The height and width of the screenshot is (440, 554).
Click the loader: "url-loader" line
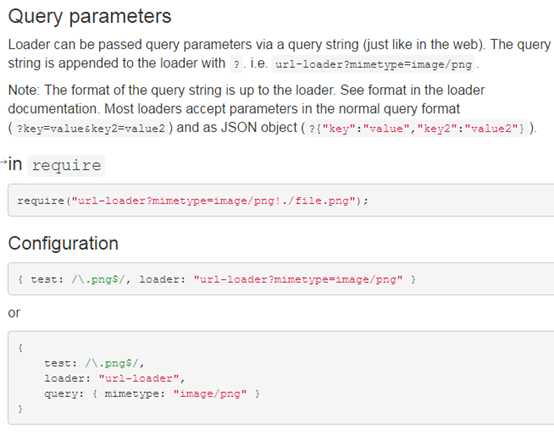[114, 379]
